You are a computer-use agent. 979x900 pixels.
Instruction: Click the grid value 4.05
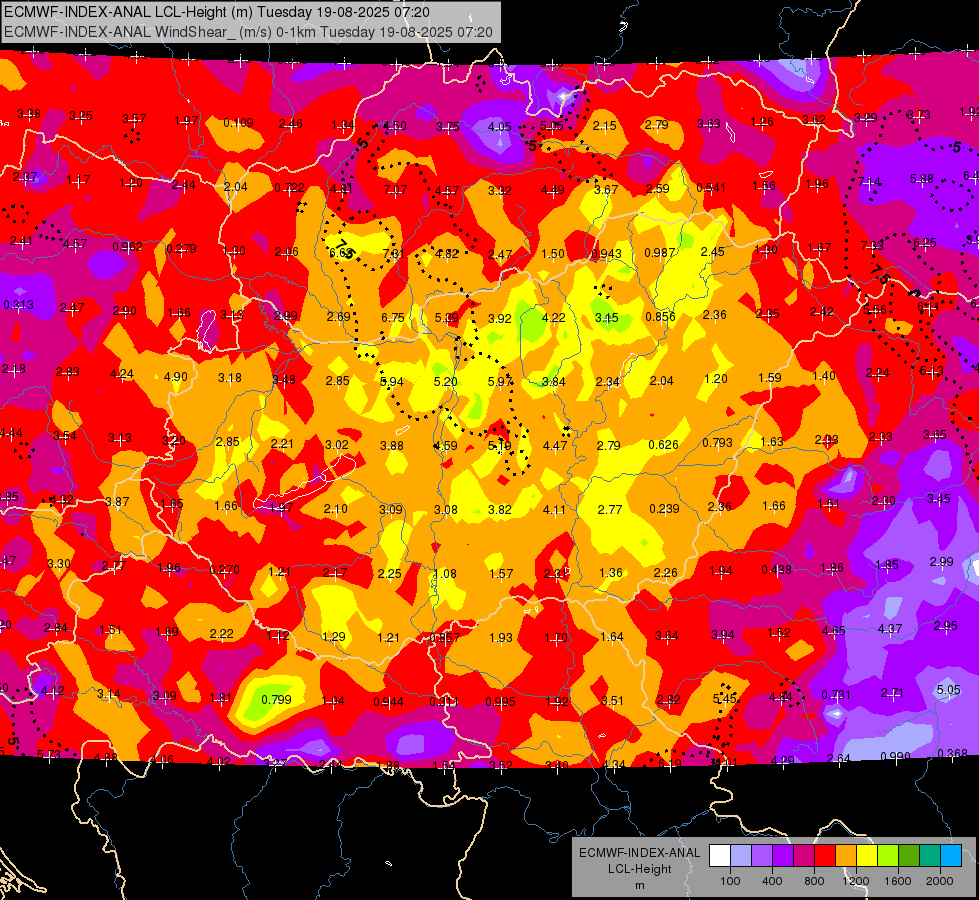tap(499, 127)
